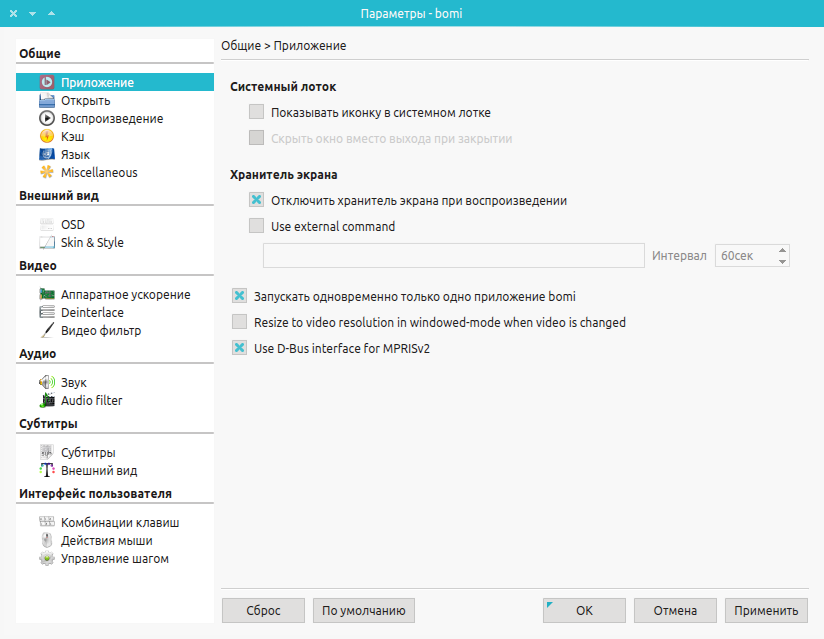Enable Показывать иконку в системном лотке

click(x=256, y=111)
